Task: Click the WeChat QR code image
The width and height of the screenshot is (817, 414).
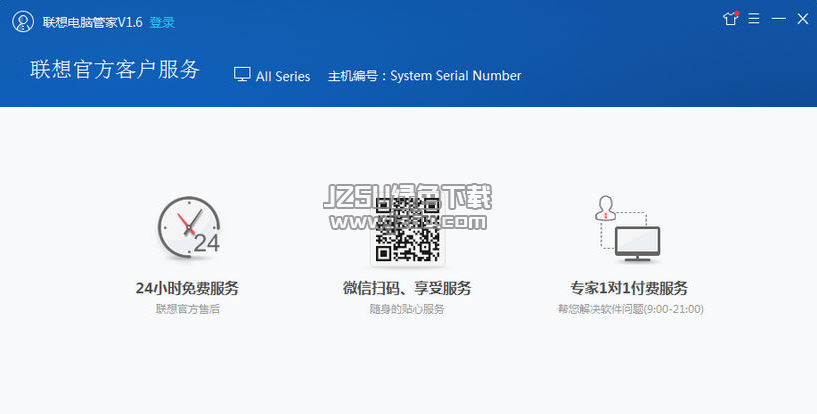Action: point(407,229)
